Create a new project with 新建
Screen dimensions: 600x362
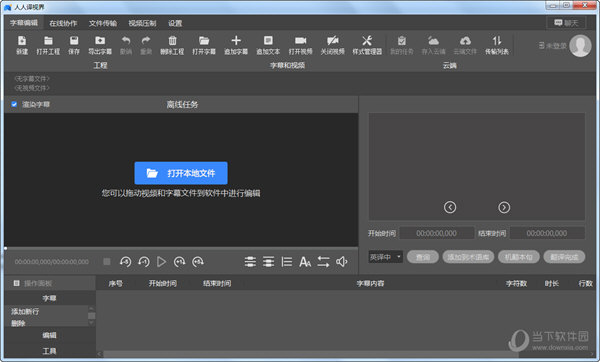[22, 45]
